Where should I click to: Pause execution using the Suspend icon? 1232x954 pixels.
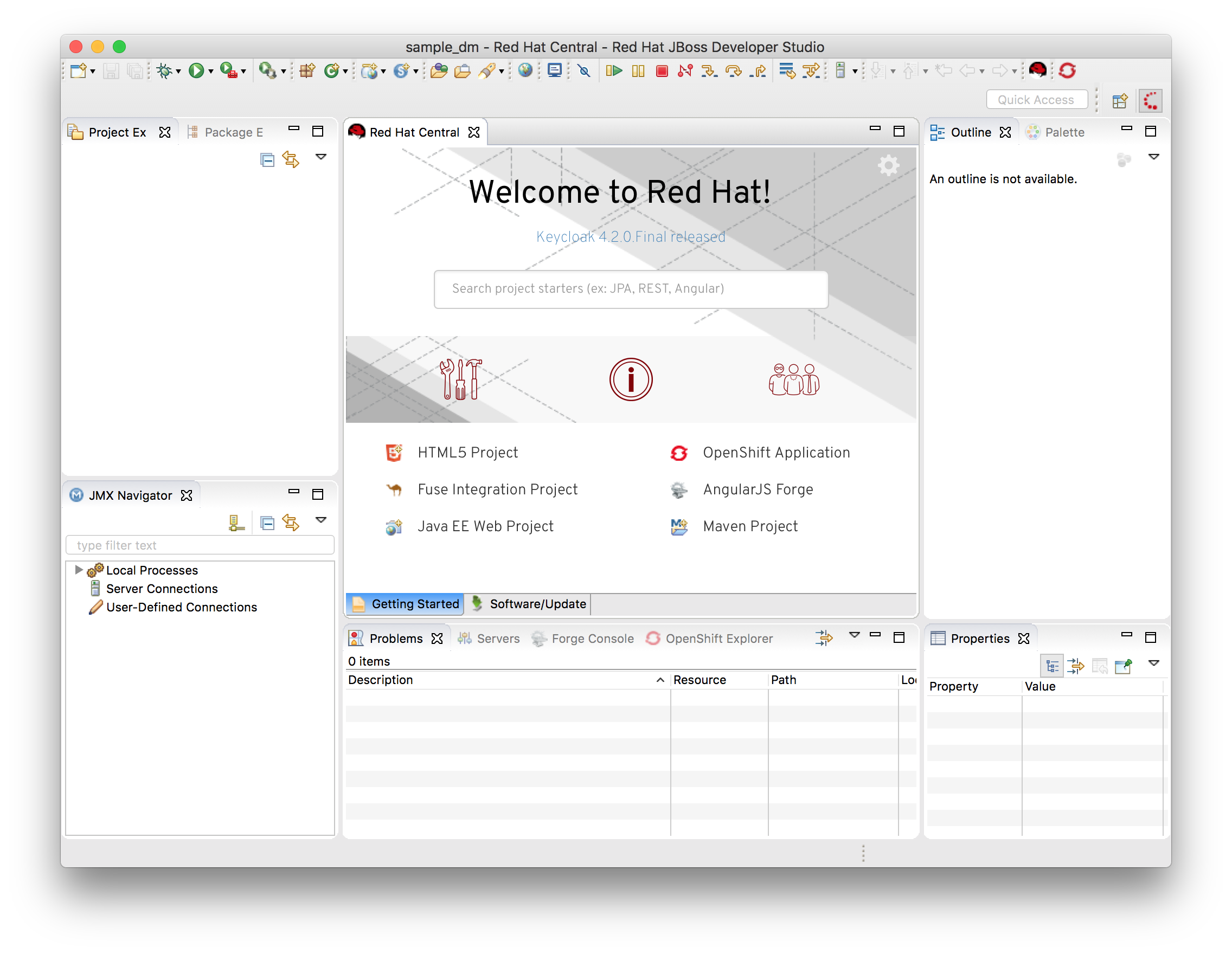point(638,70)
